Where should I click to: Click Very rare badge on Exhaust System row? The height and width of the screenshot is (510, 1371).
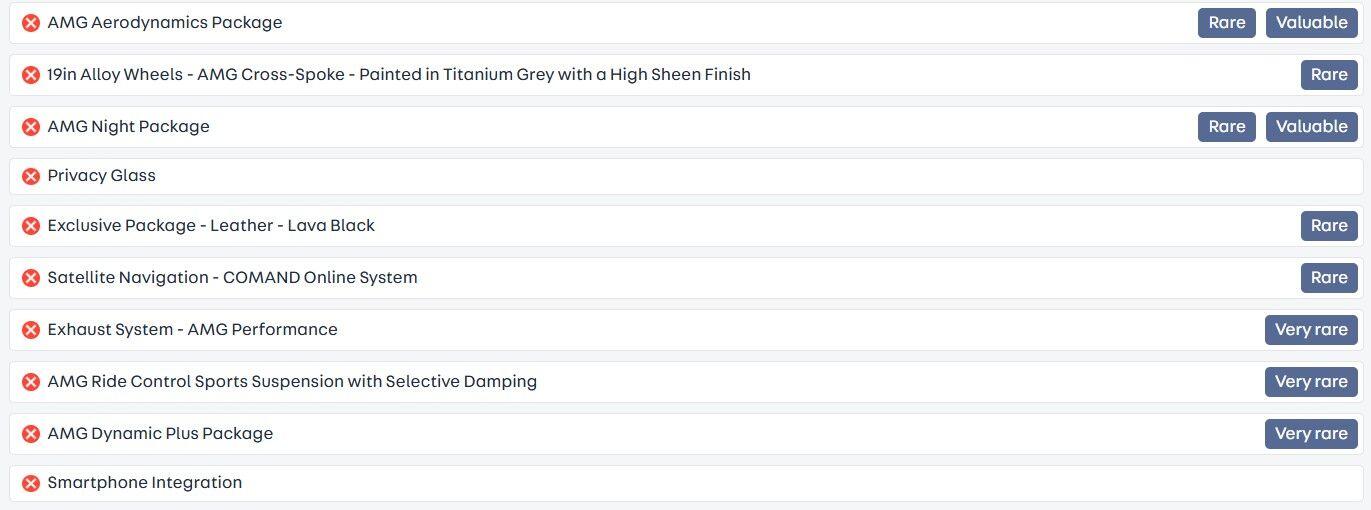(1311, 330)
